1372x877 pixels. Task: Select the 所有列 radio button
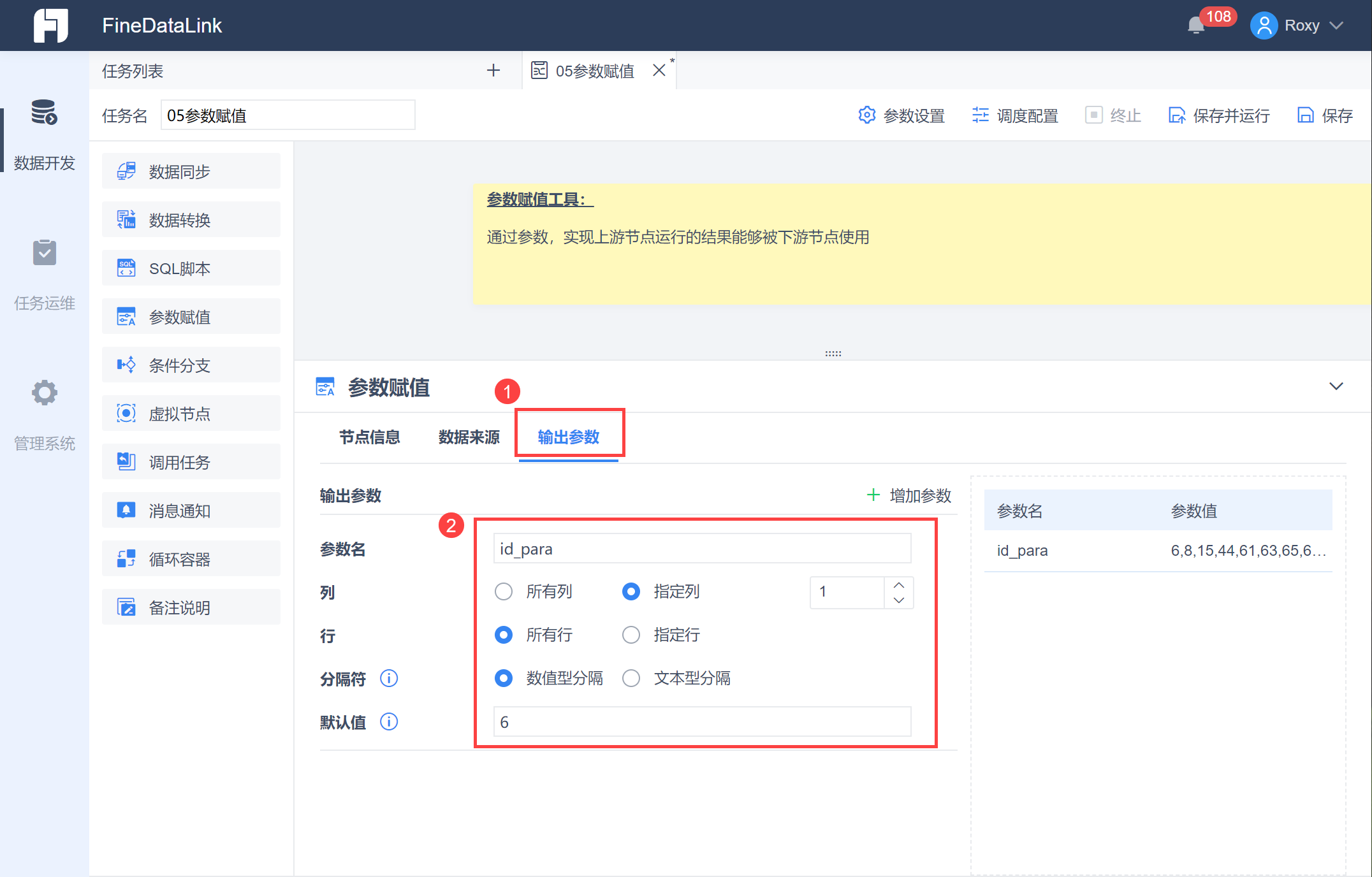coord(504,591)
